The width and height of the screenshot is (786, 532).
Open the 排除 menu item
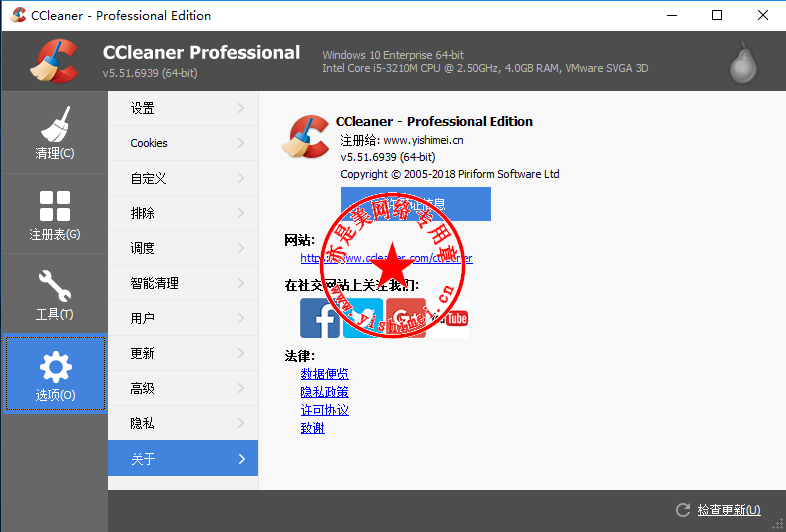(x=183, y=213)
